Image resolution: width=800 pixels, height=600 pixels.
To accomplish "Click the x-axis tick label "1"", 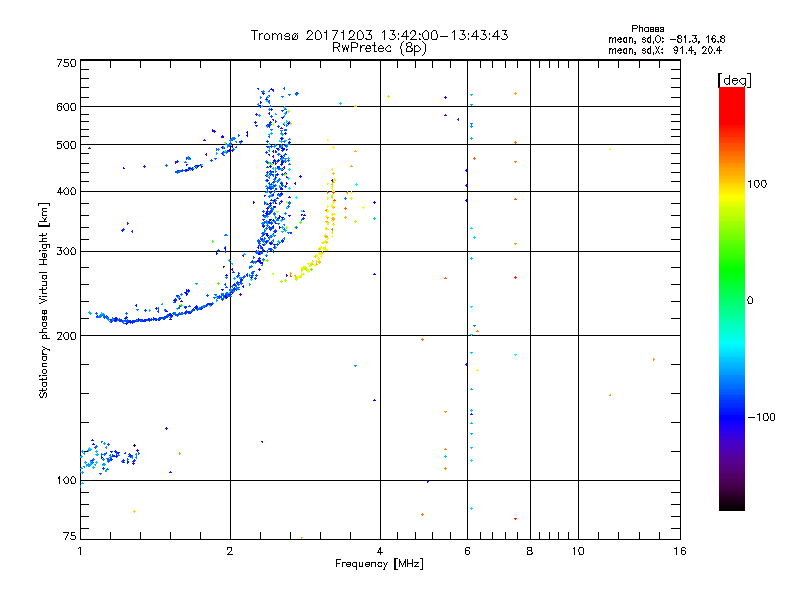I will coord(80,551).
